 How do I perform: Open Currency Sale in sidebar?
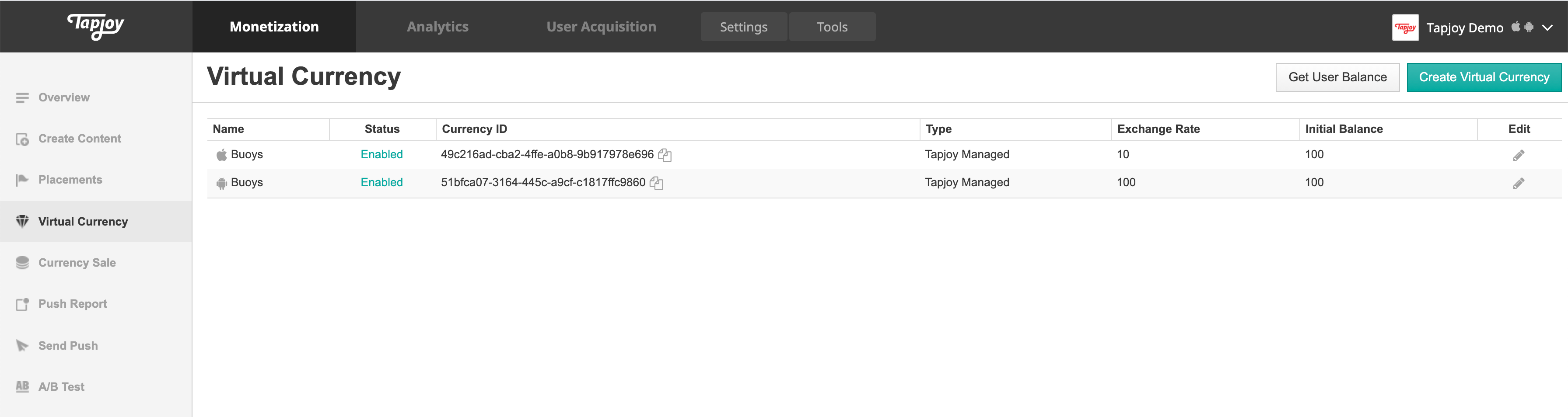(77, 263)
